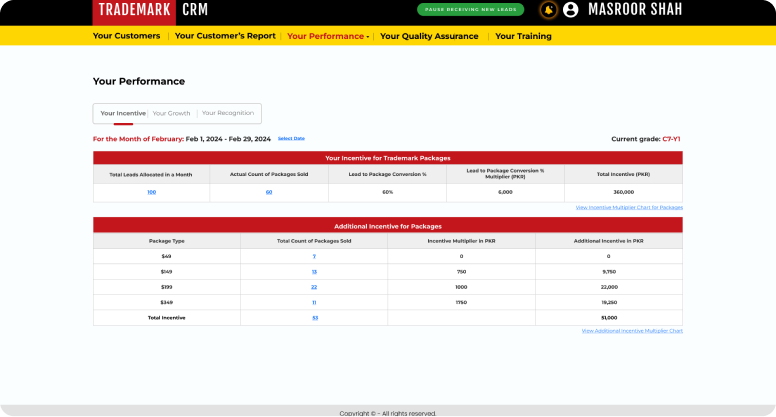Open the 60 actual packages sold link
The height and width of the screenshot is (417, 776).
269,191
